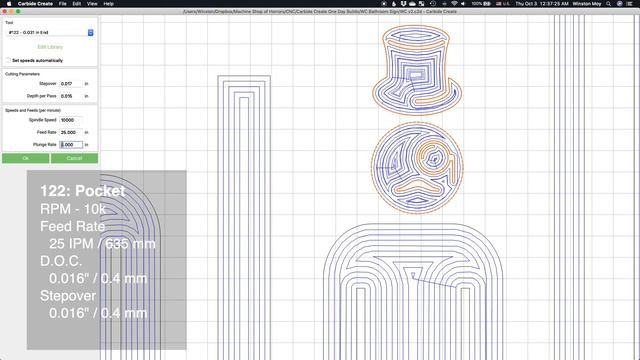Click the Cancel button

pyautogui.click(x=74, y=158)
